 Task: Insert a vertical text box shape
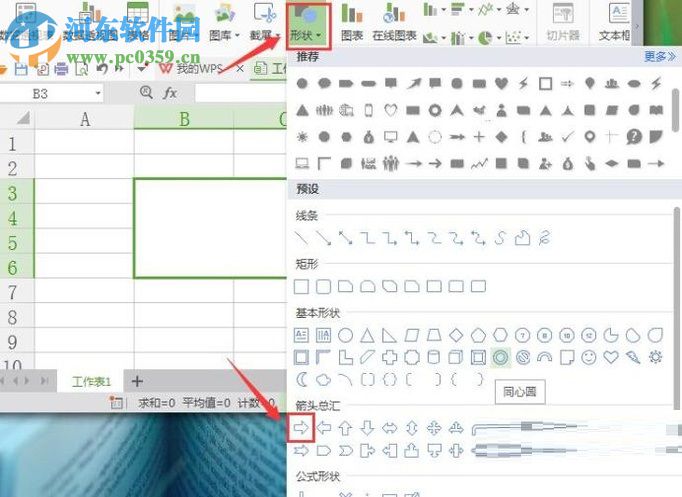click(x=323, y=335)
